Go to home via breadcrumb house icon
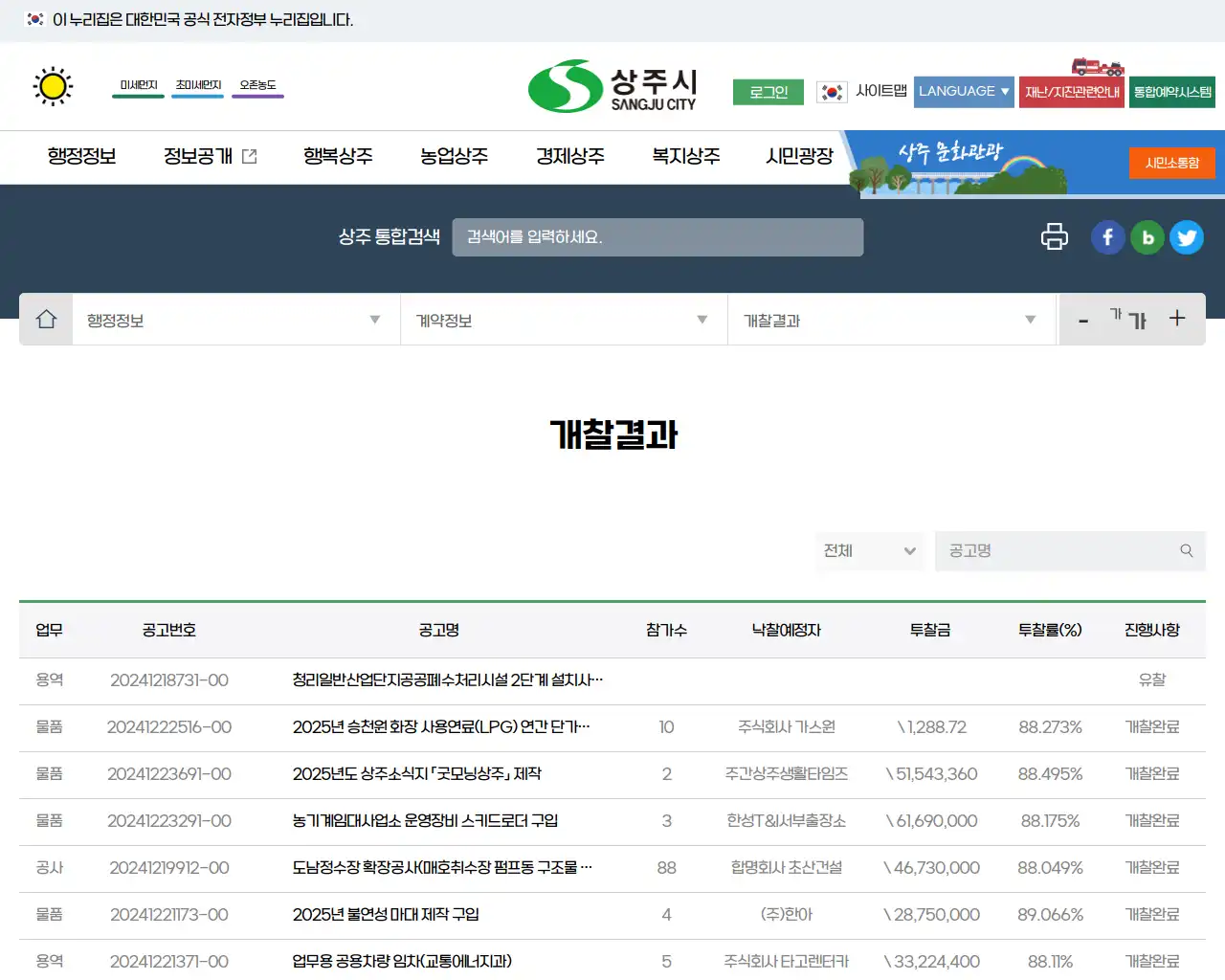 (46, 320)
